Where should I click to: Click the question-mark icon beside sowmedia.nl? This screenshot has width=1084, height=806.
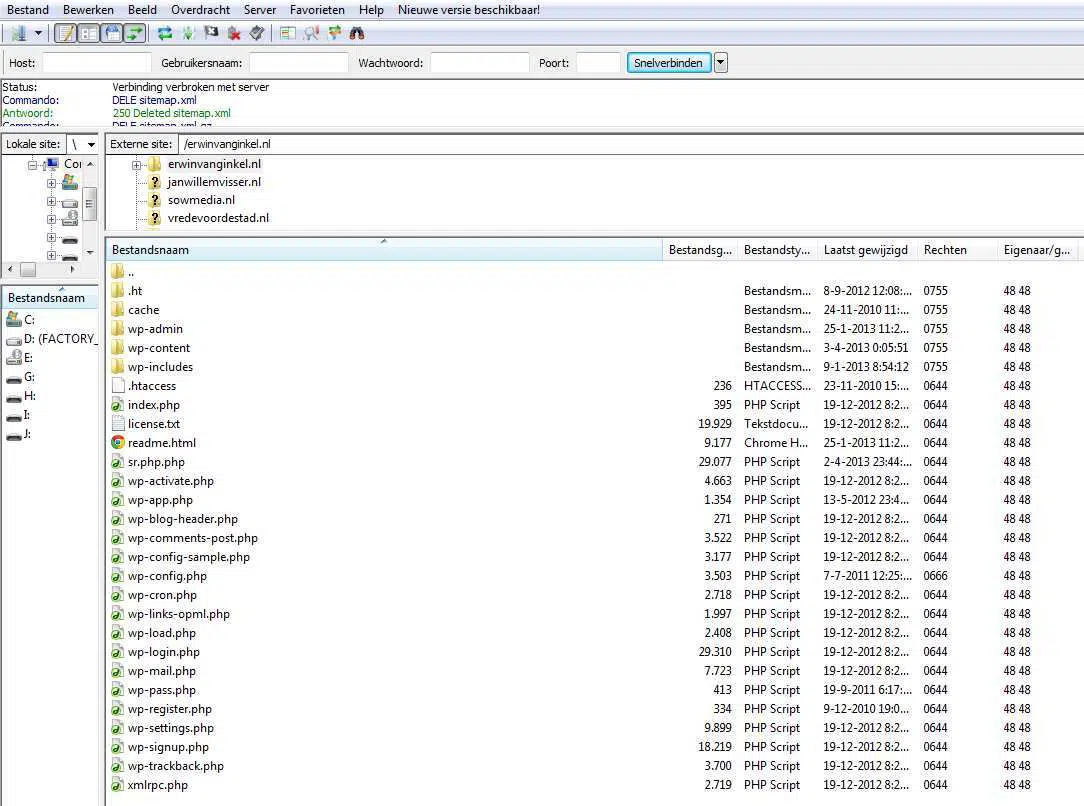[x=155, y=200]
